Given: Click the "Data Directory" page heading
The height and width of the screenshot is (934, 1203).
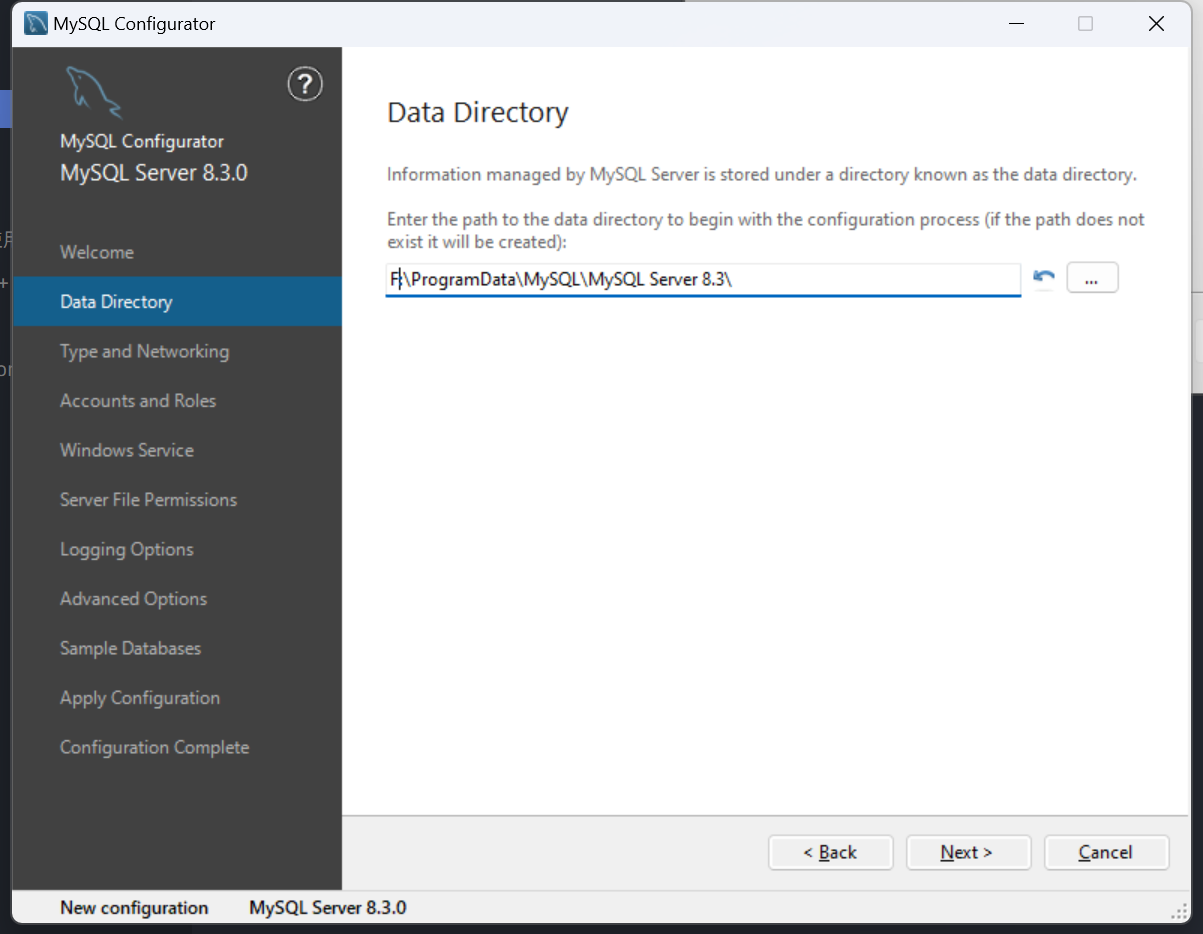Looking at the screenshot, I should point(477,113).
